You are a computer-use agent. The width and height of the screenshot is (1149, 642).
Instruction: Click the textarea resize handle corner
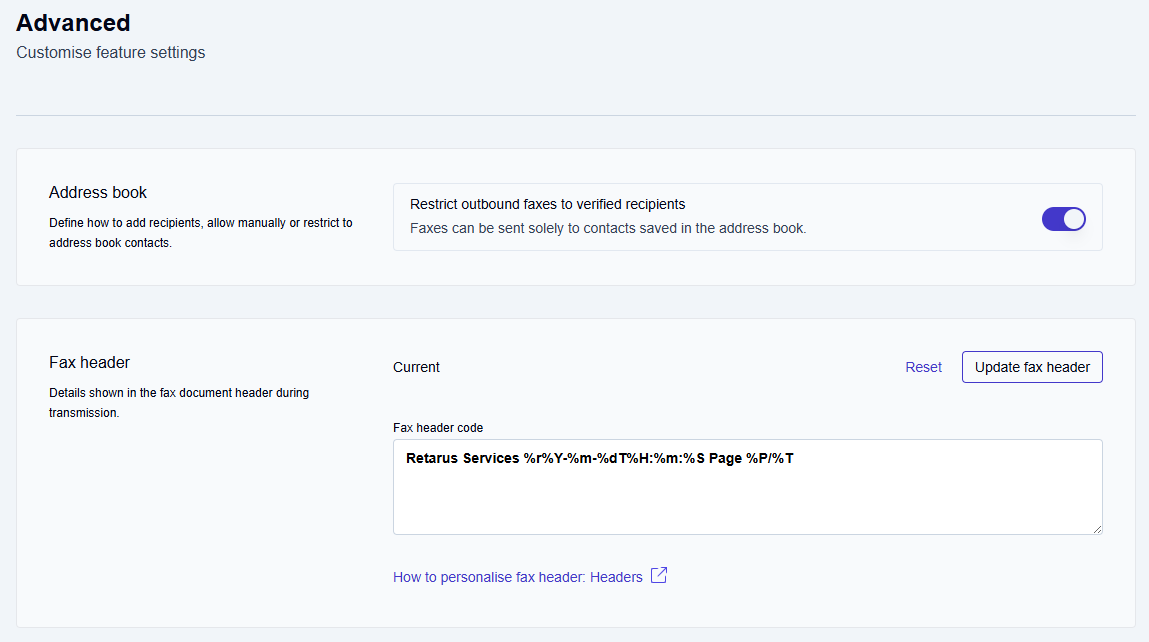(1096, 528)
